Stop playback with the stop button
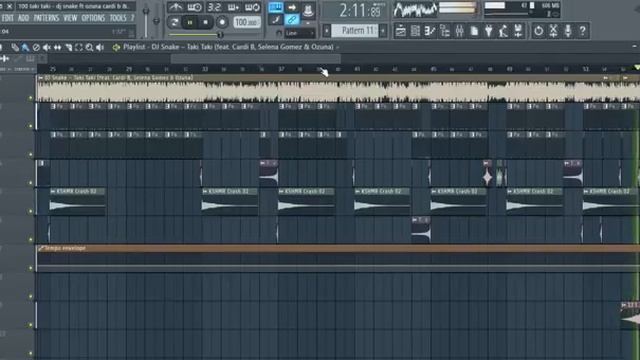Screen dimensions: 640x360 click(x=206, y=22)
